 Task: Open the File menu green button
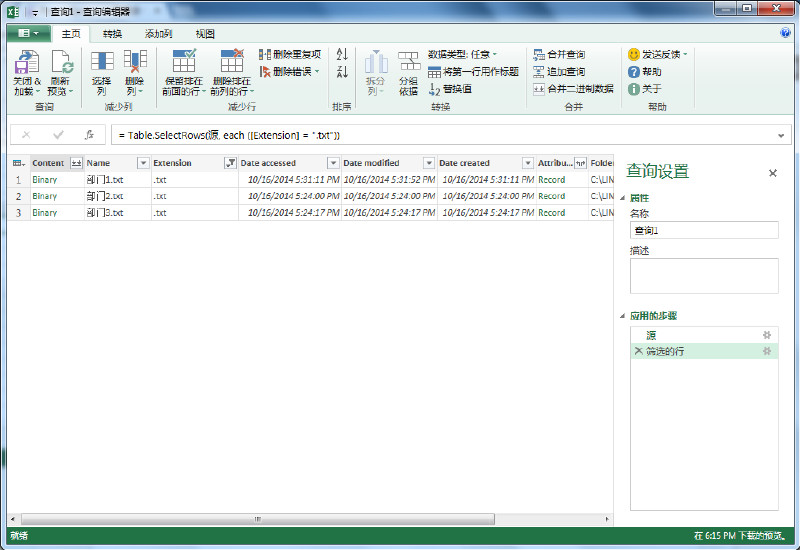click(x=29, y=33)
